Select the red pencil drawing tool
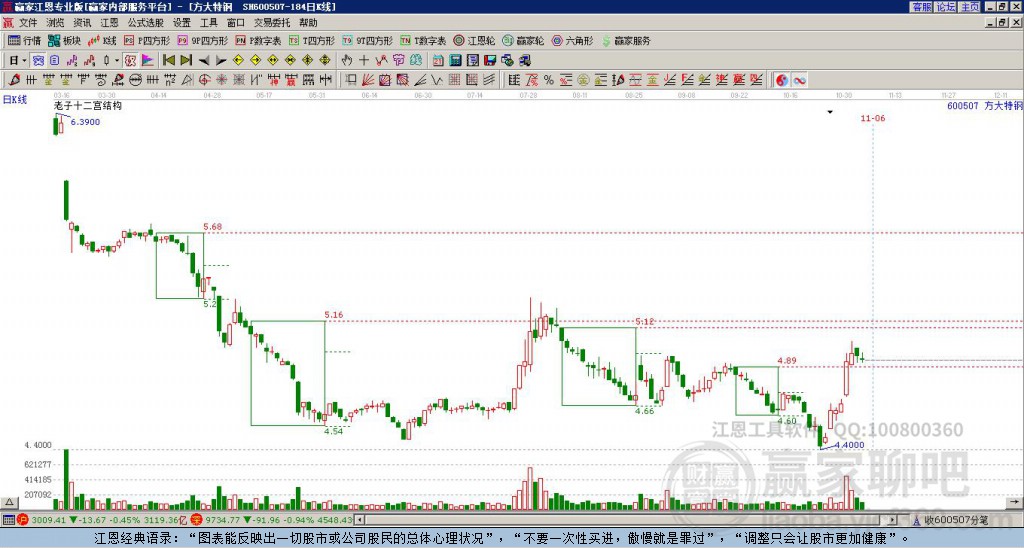 click(14, 80)
